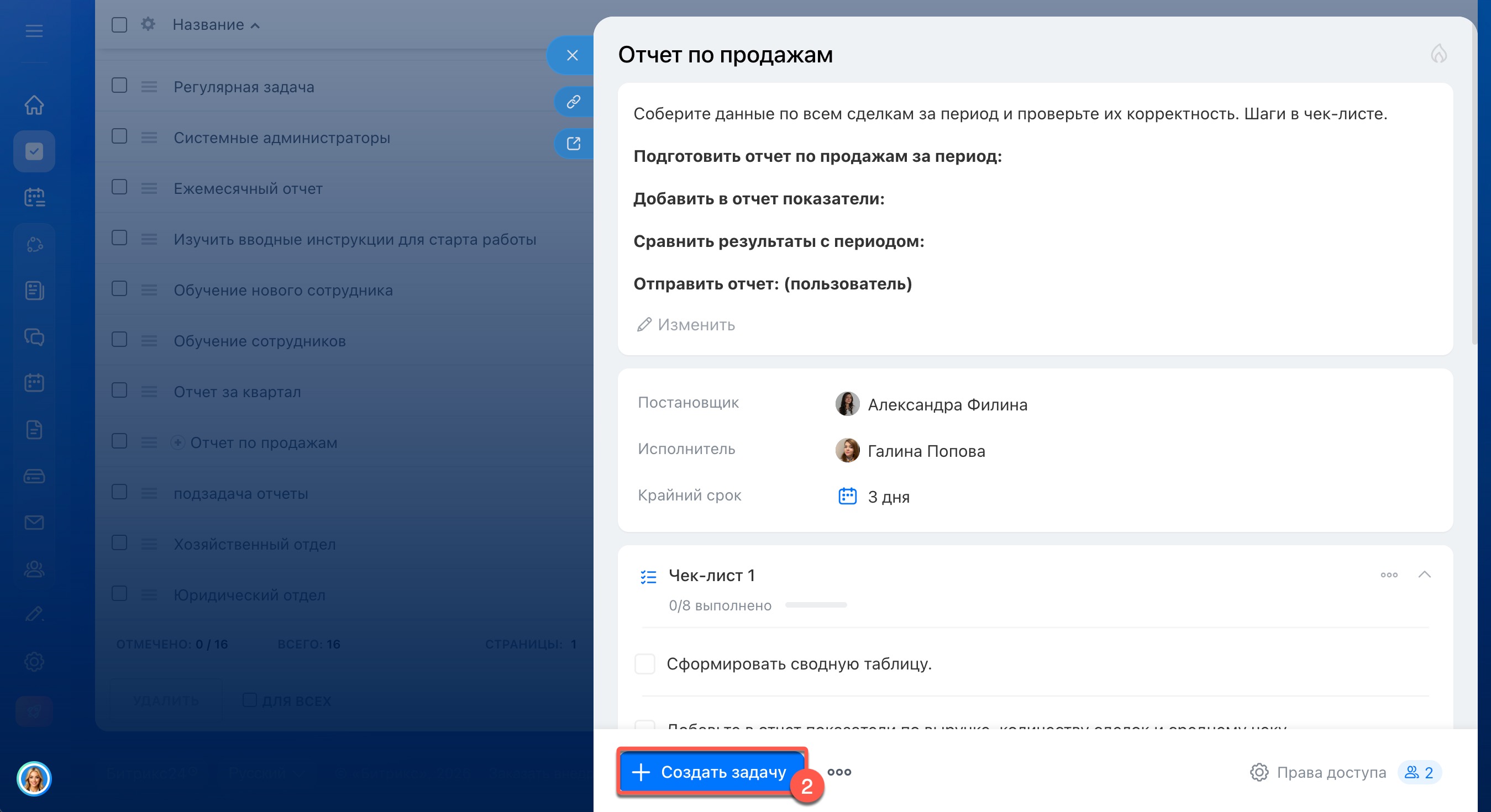This screenshot has width=1491, height=812.
Task: Open the home icon in sidebar
Action: click(x=34, y=105)
